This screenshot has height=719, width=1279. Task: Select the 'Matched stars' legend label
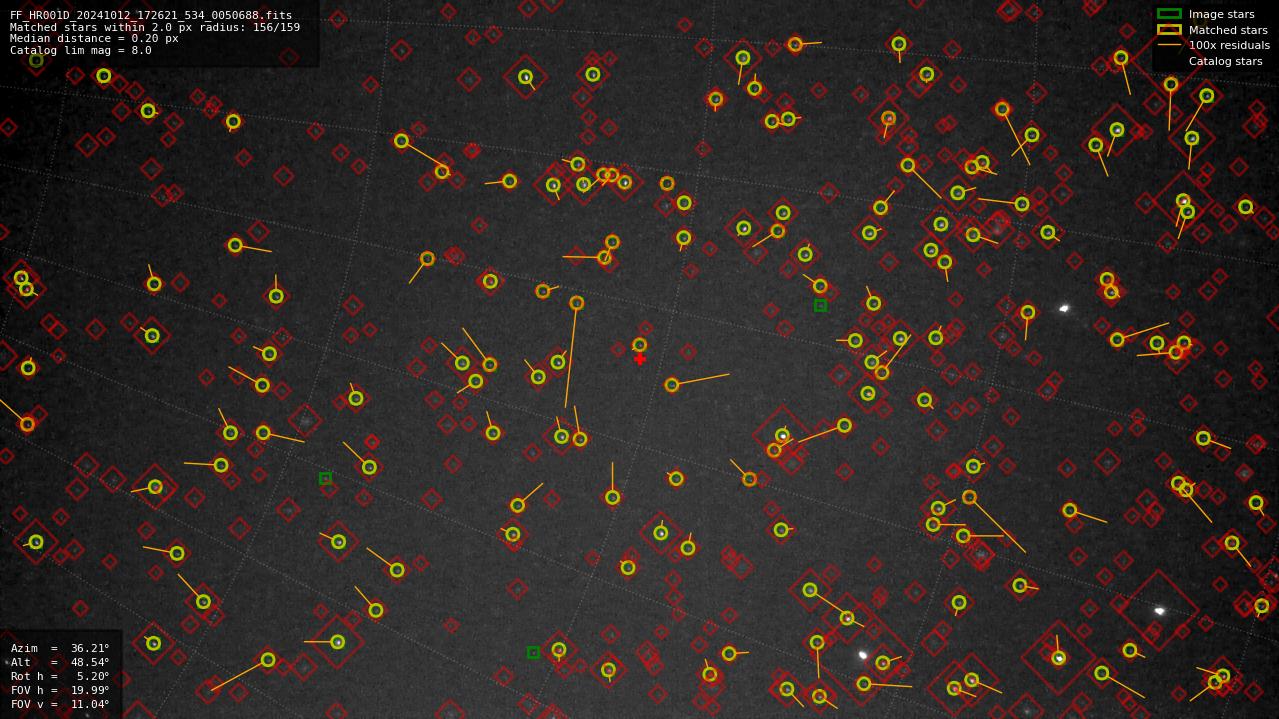pyautogui.click(x=1228, y=30)
